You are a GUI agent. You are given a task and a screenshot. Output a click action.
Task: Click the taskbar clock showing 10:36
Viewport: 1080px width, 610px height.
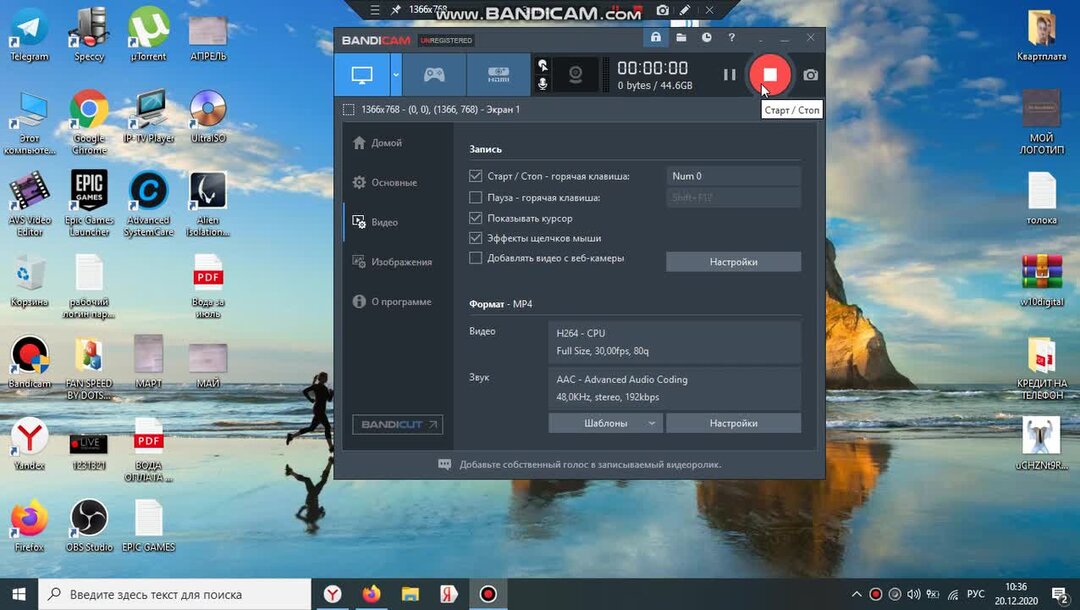[1016, 594]
